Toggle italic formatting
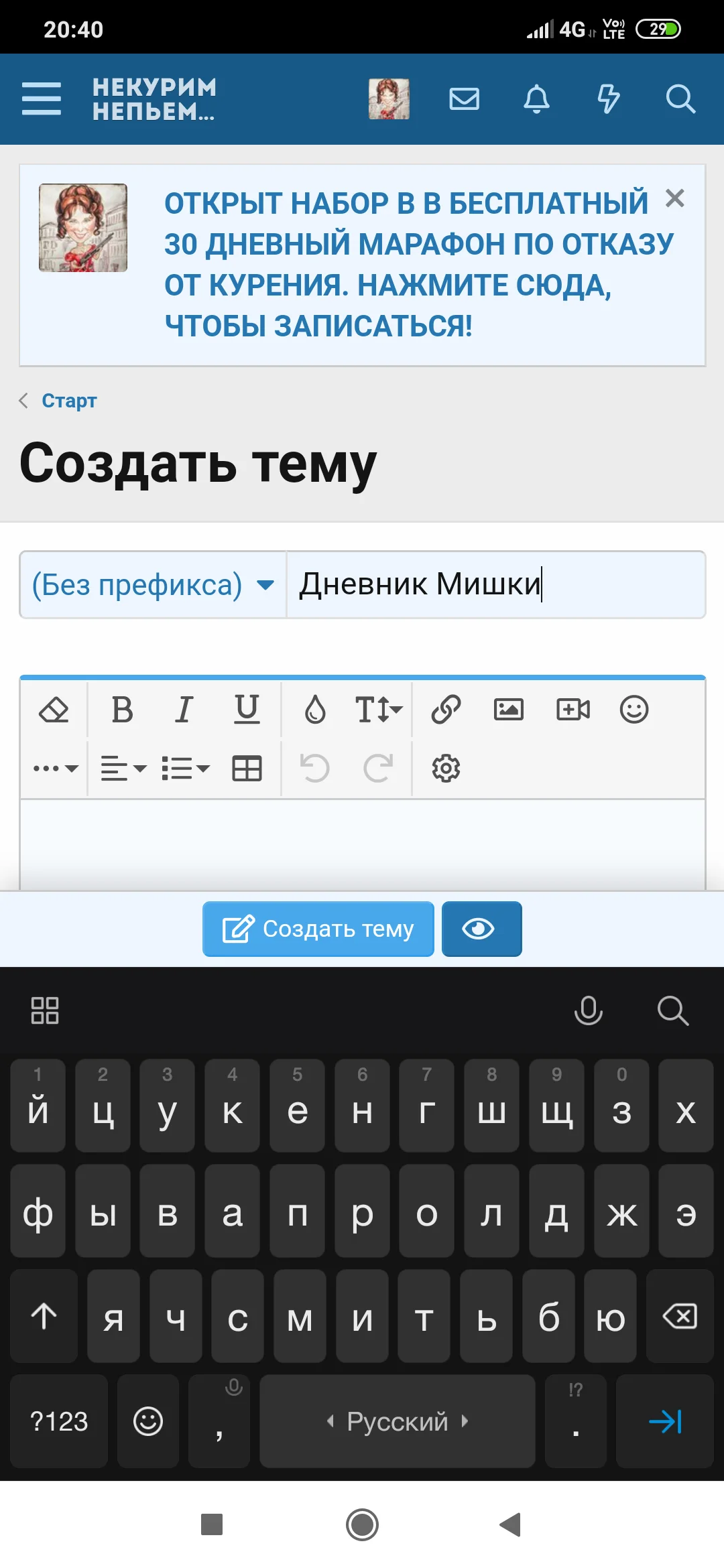The width and height of the screenshot is (724, 1568). (184, 710)
